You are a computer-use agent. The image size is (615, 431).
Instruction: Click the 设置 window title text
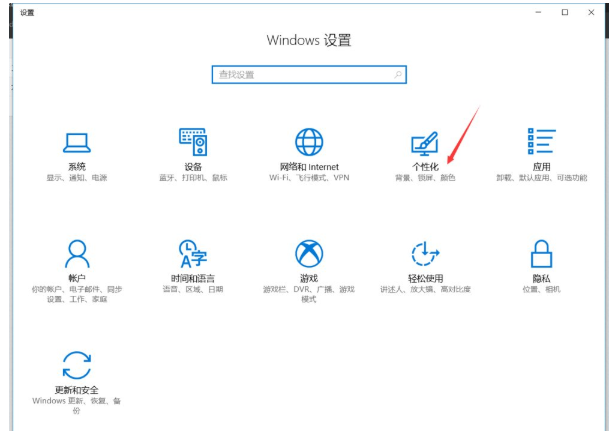click(x=27, y=13)
